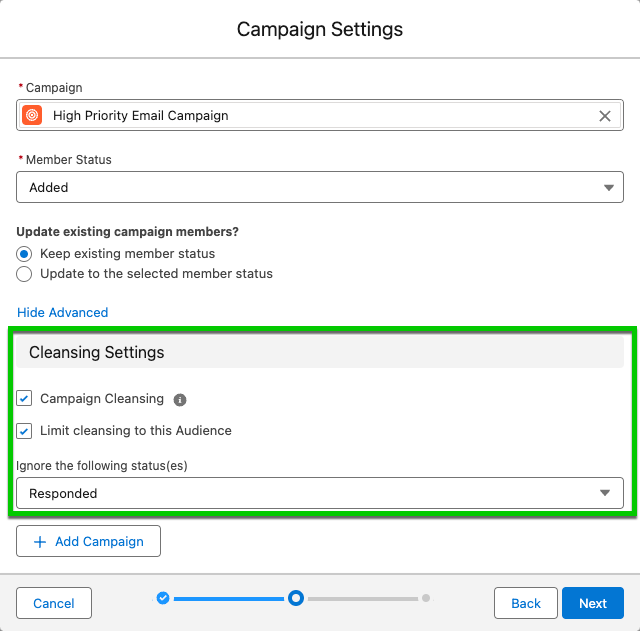Open the Ignore the following status(es) dropdown
The image size is (640, 631).
pyautogui.click(x=320, y=493)
